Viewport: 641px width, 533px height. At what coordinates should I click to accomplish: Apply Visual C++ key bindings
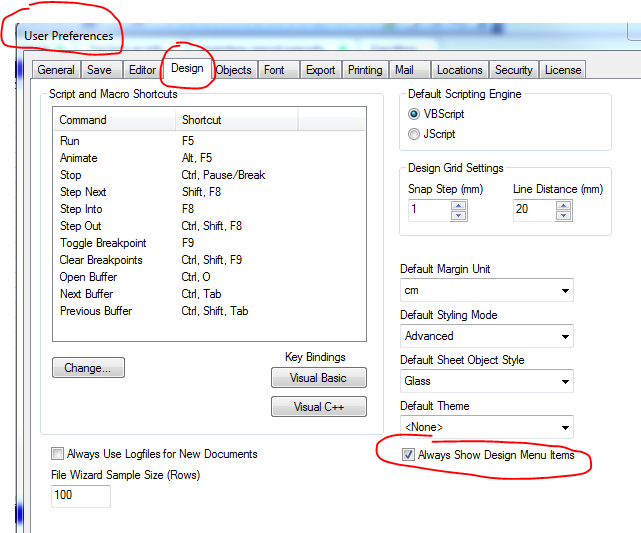pyautogui.click(x=318, y=407)
